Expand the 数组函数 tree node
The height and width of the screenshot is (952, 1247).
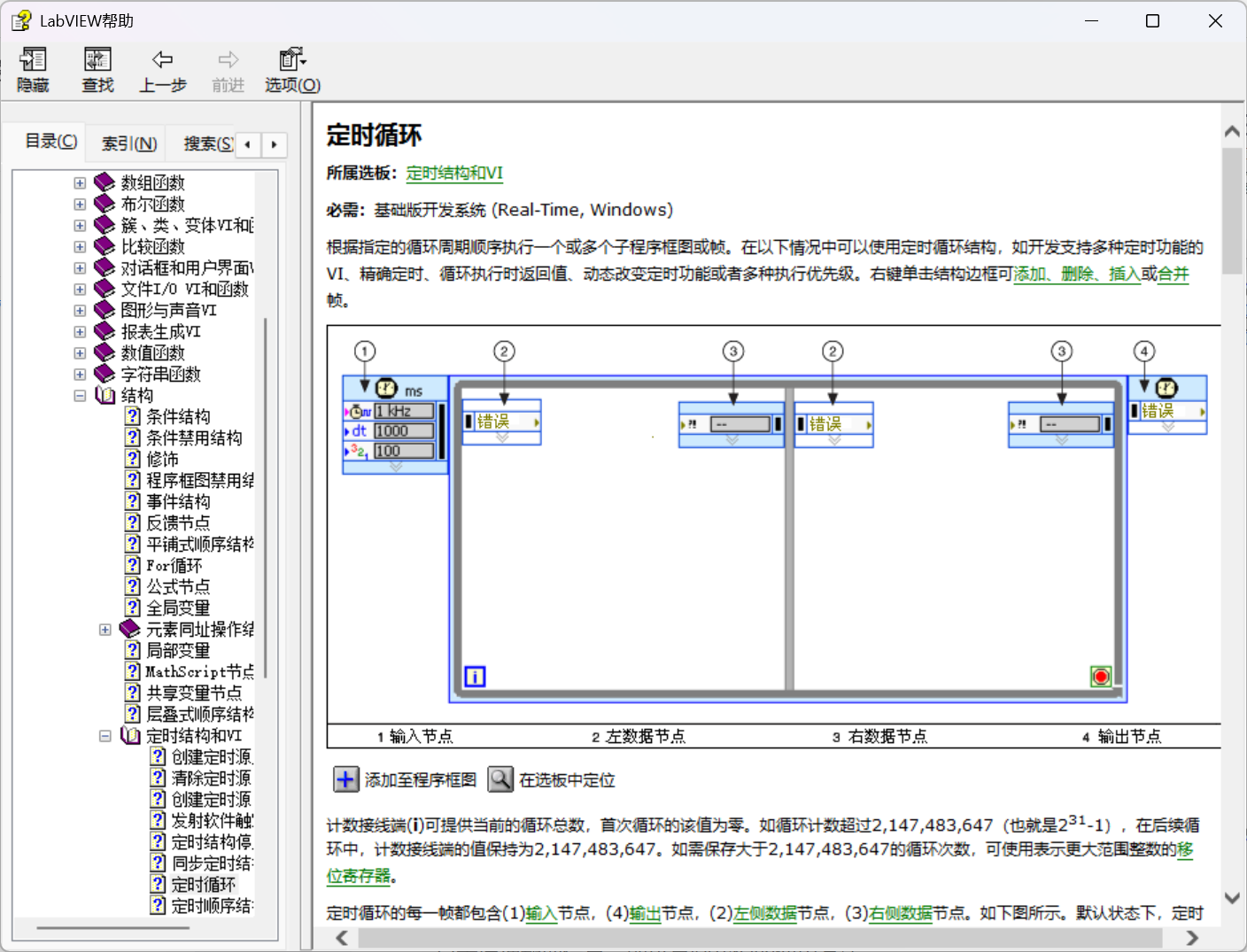pos(80,183)
